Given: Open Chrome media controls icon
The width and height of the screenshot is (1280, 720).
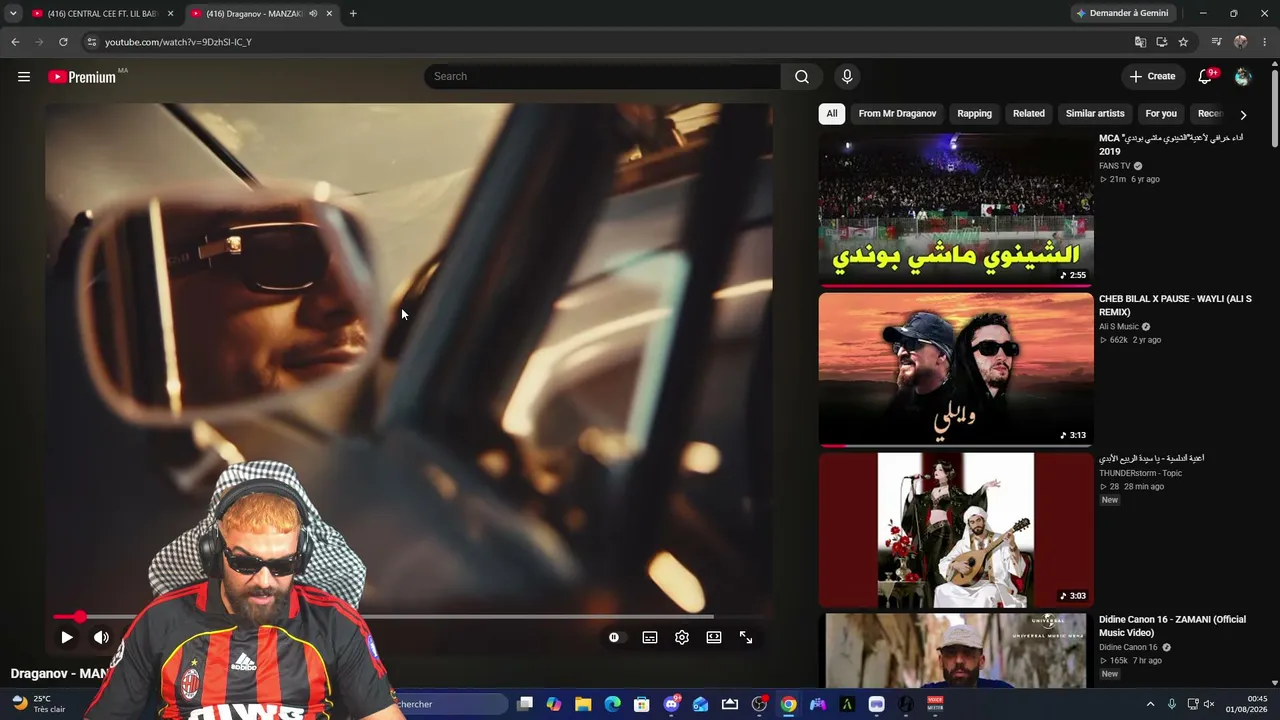Looking at the screenshot, I should point(1216,42).
